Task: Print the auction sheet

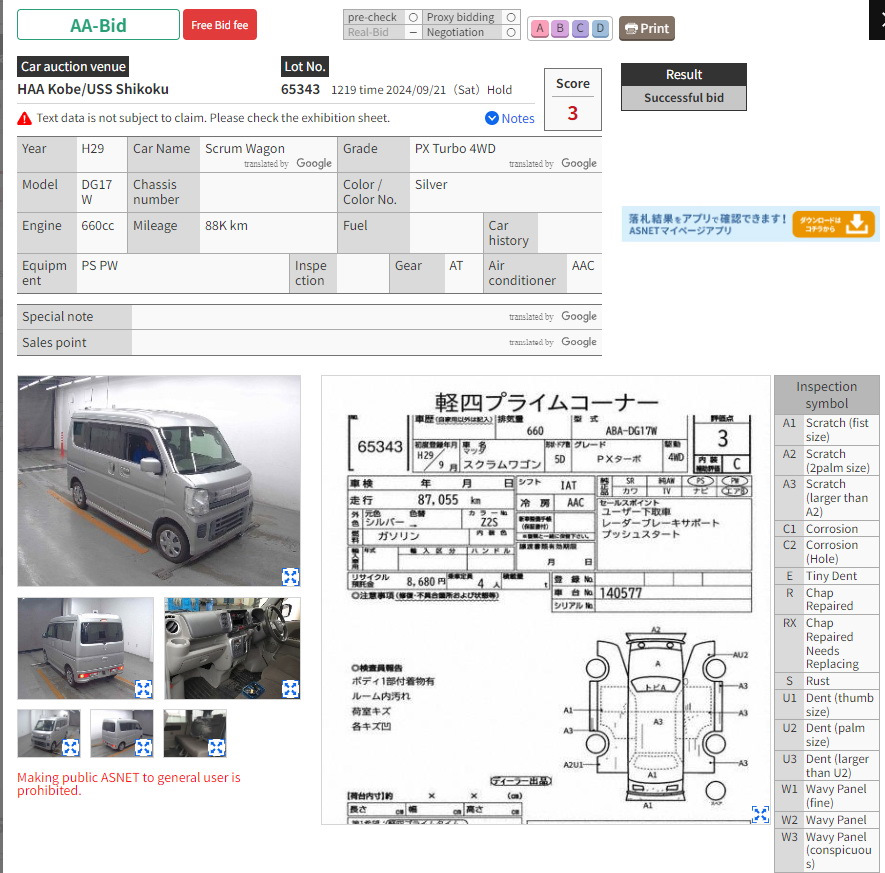Action: (x=647, y=28)
